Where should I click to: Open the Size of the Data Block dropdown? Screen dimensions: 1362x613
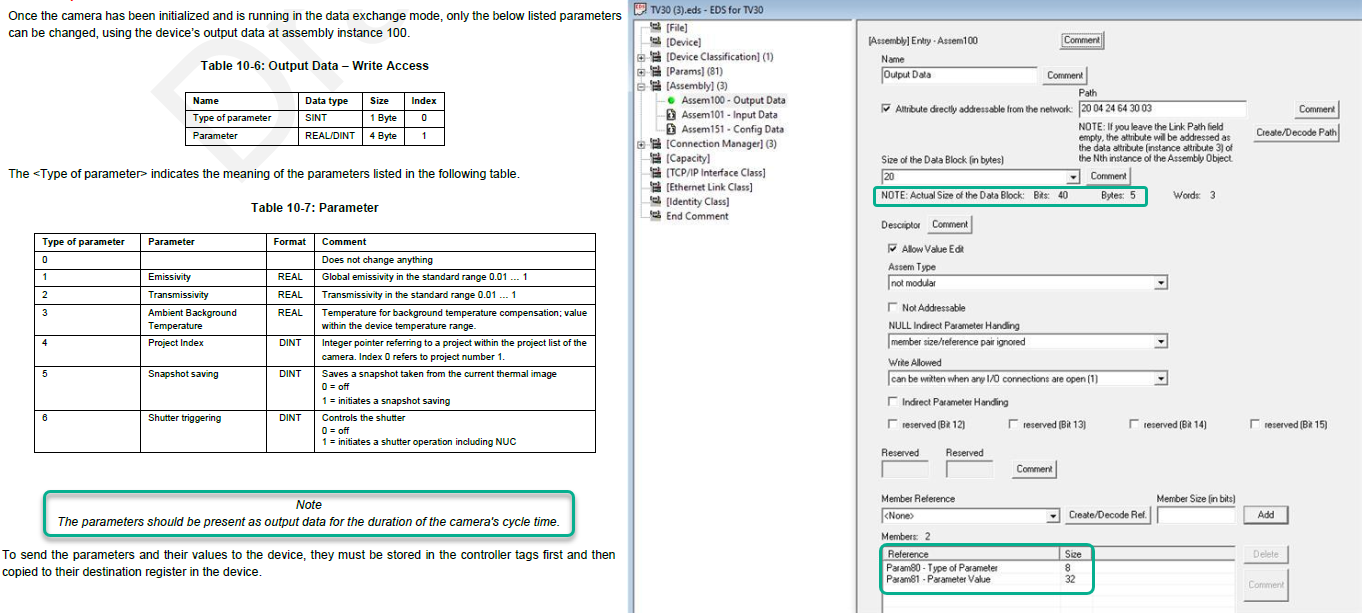click(x=1074, y=177)
